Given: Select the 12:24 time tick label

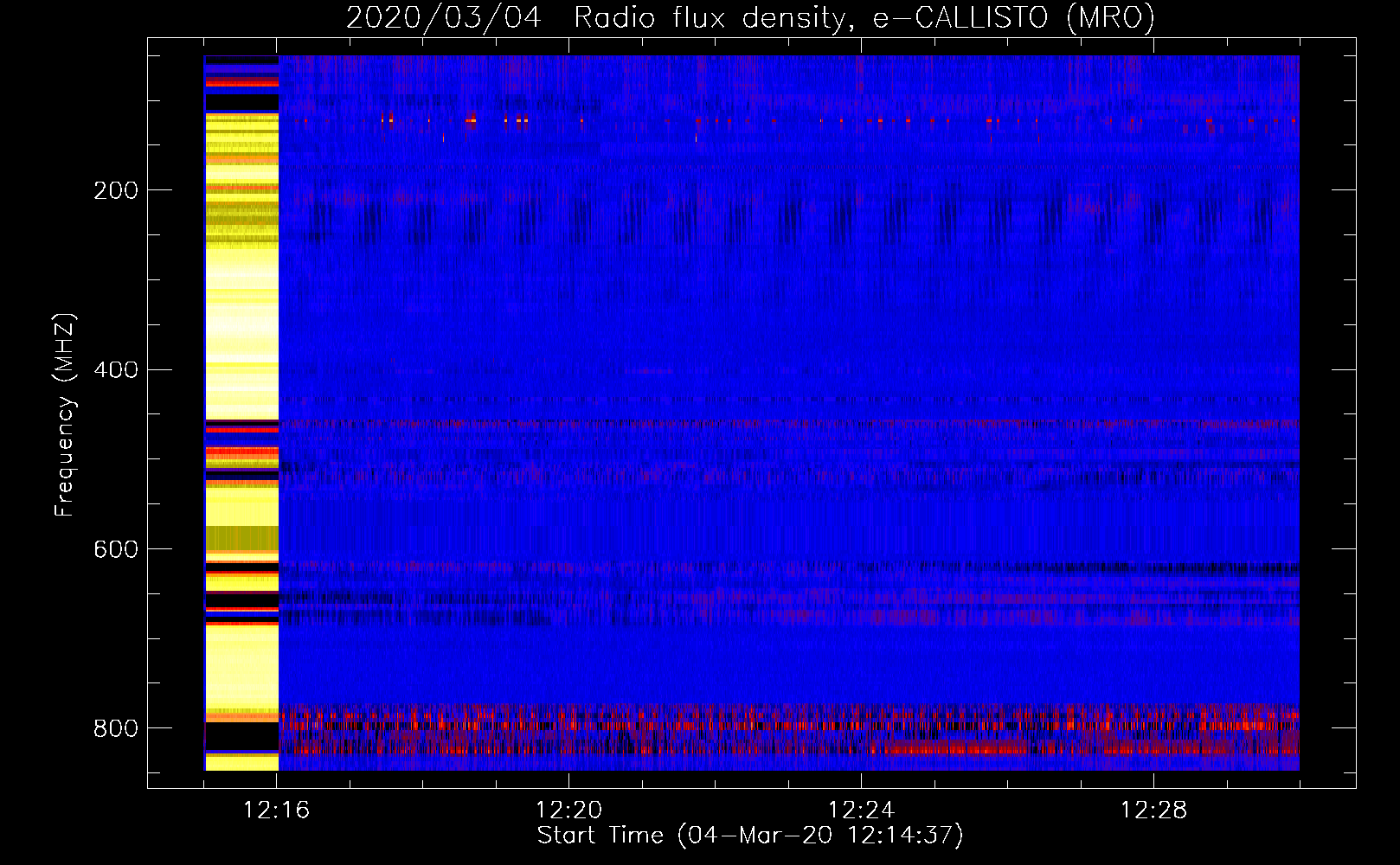Looking at the screenshot, I should (861, 811).
